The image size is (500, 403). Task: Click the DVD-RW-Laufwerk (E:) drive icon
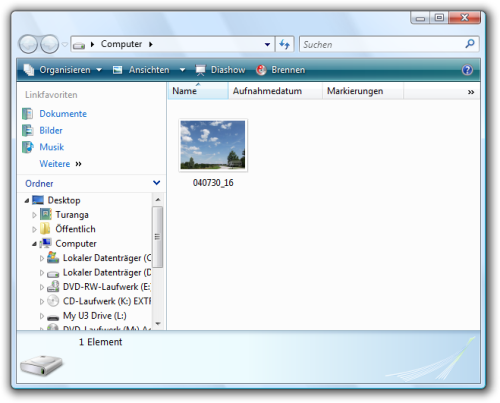[53, 287]
